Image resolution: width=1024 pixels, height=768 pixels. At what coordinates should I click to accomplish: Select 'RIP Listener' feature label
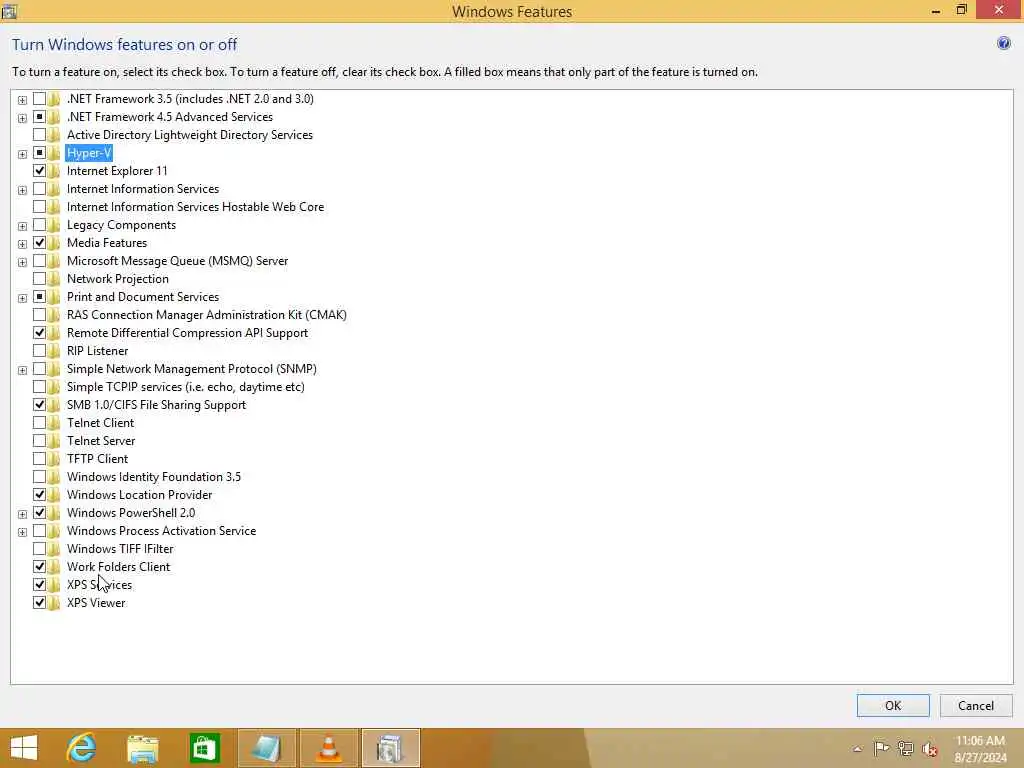97,351
